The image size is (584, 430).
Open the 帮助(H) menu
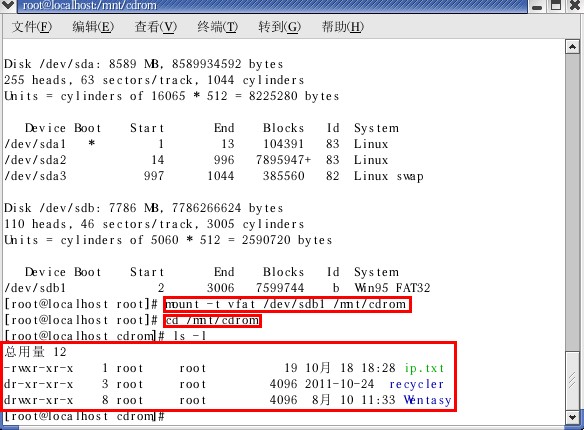[x=343, y=27]
